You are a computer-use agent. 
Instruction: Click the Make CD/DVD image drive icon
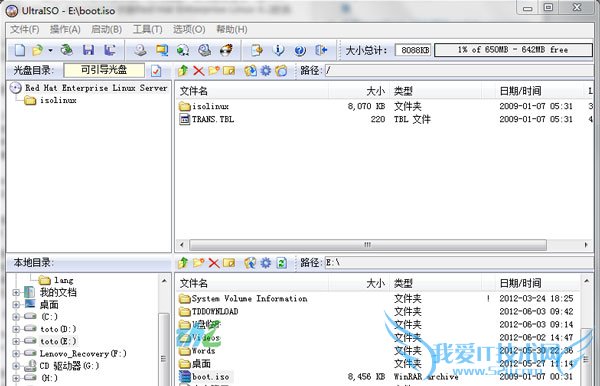tap(140, 50)
